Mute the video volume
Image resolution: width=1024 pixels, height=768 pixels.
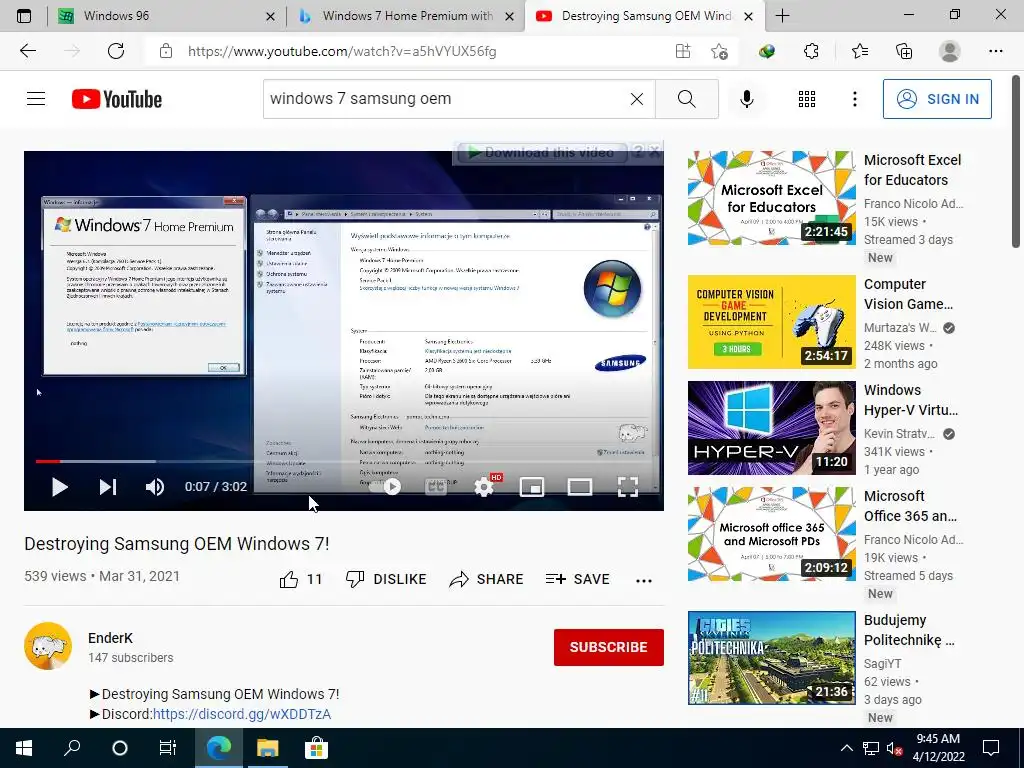(x=155, y=487)
